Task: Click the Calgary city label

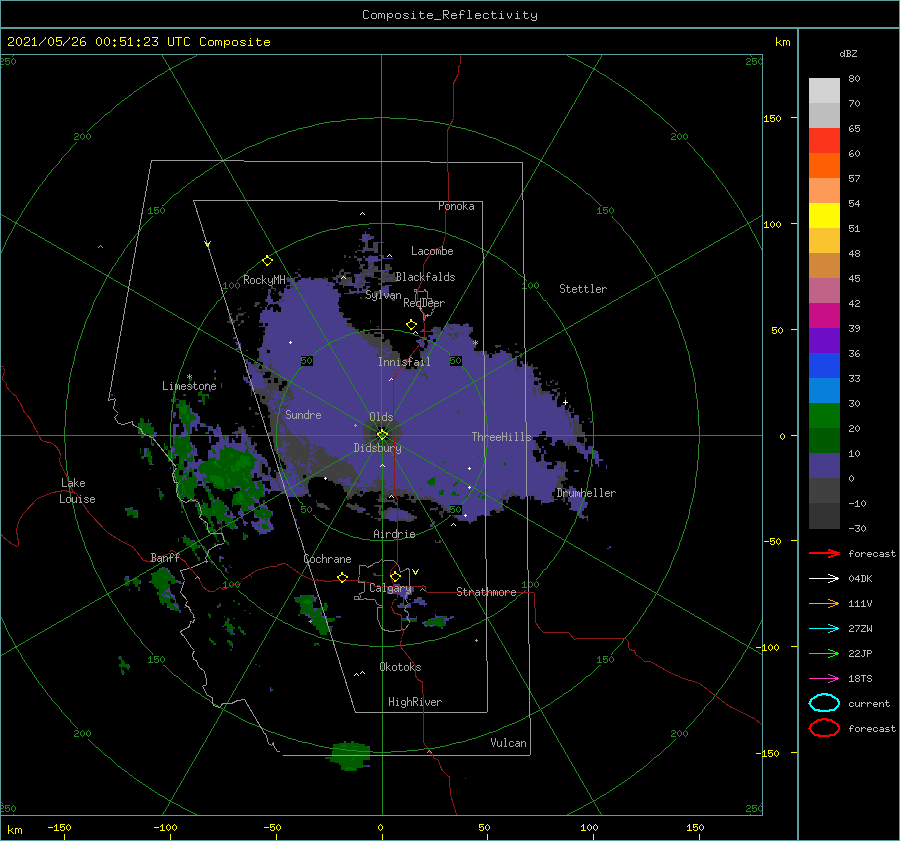Action: click(390, 588)
